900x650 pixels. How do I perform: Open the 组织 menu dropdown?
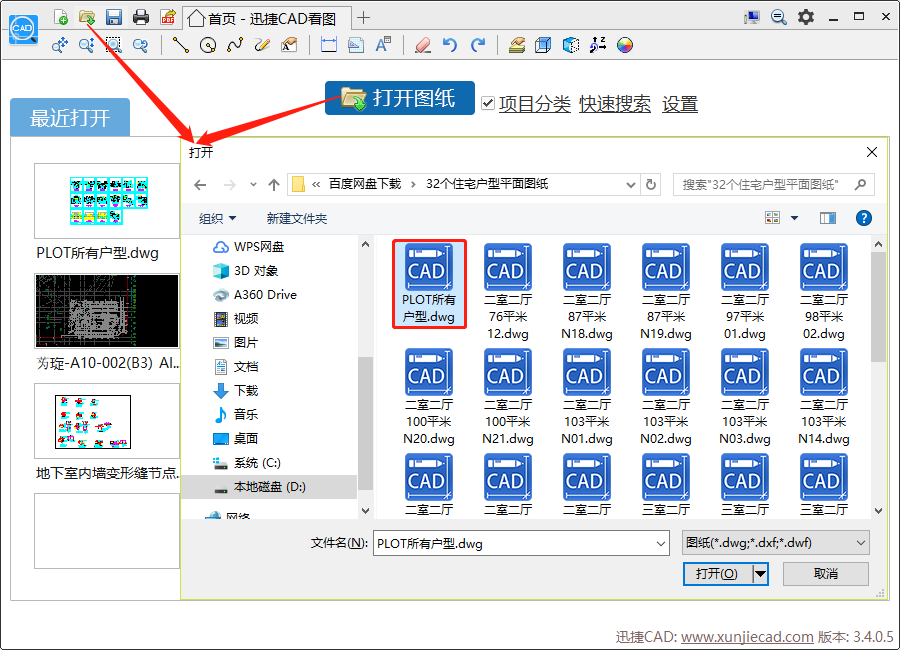[x=218, y=219]
